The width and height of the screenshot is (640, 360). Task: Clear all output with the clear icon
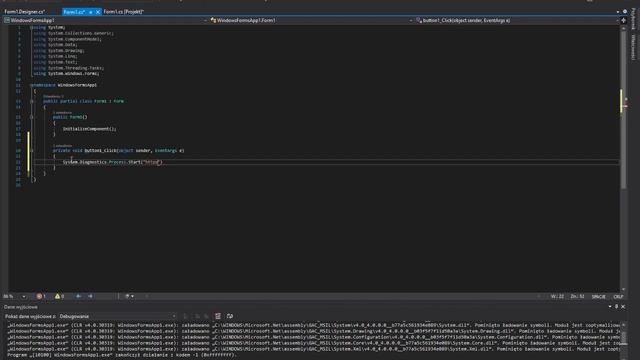[218, 316]
